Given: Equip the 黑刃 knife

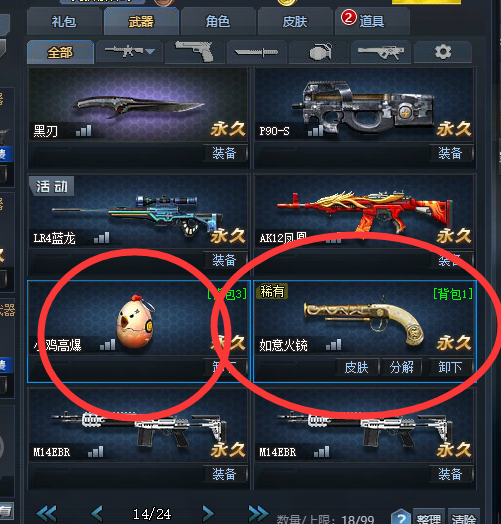Looking at the screenshot, I should tap(225, 153).
